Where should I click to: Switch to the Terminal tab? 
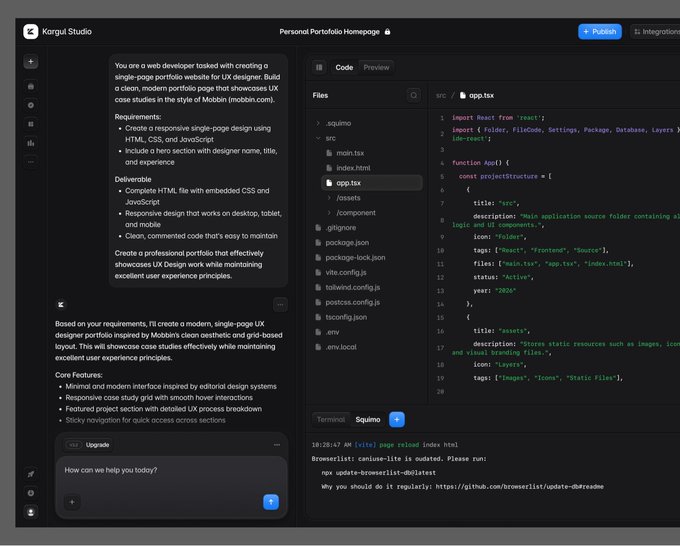point(331,419)
